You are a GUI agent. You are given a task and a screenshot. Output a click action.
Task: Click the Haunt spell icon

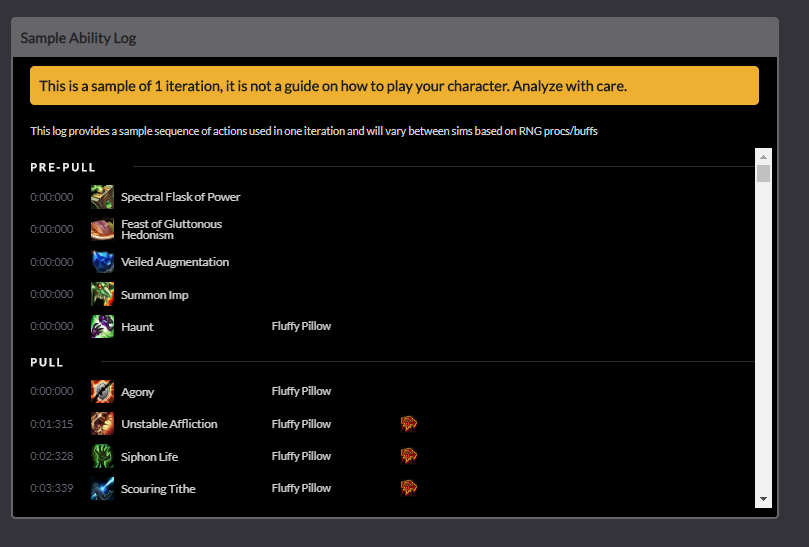[102, 327]
